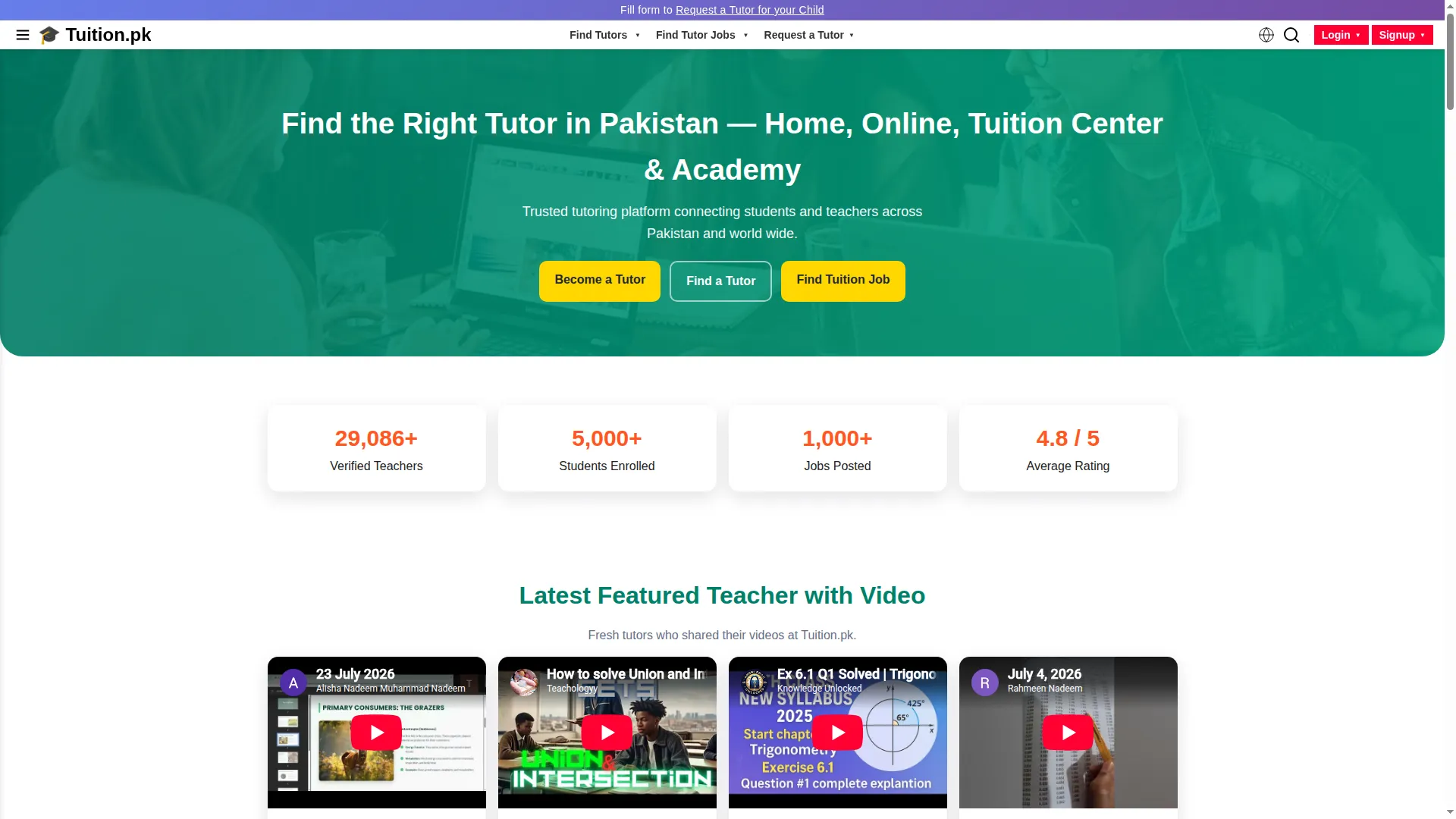
Task: Click the scrollbar down arrow
Action: click(1450, 813)
